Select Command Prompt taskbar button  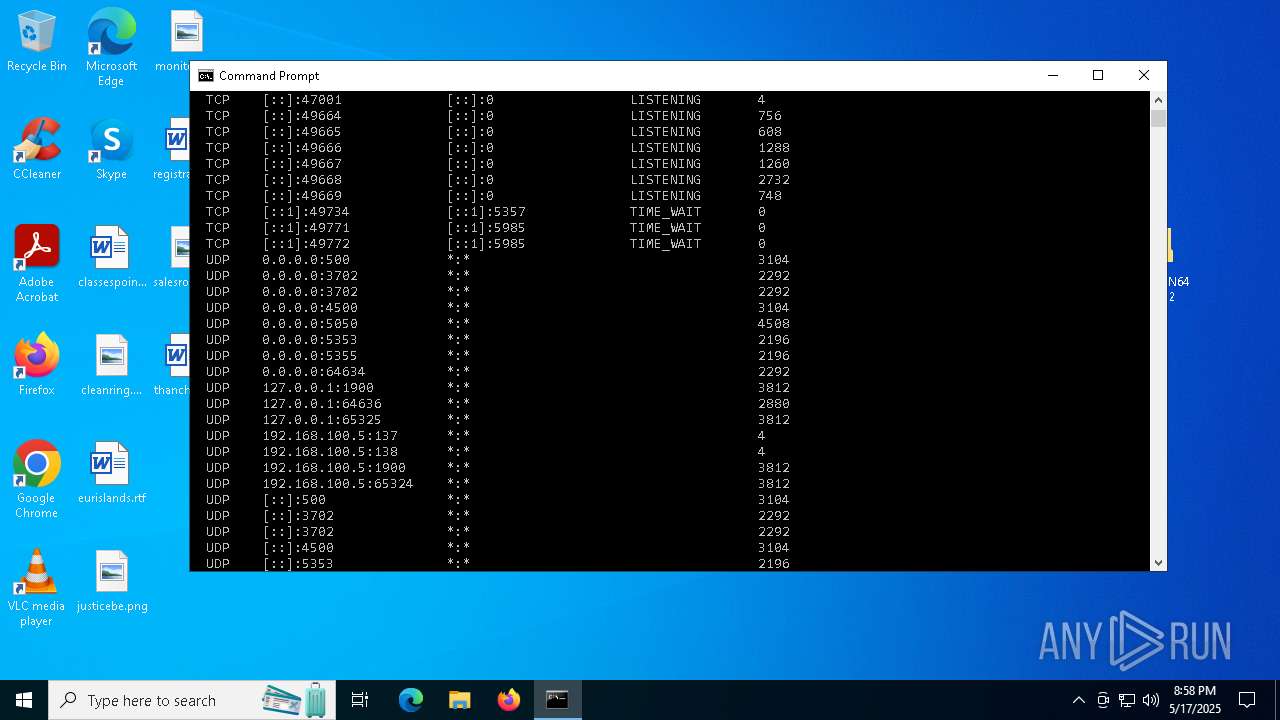click(x=557, y=700)
